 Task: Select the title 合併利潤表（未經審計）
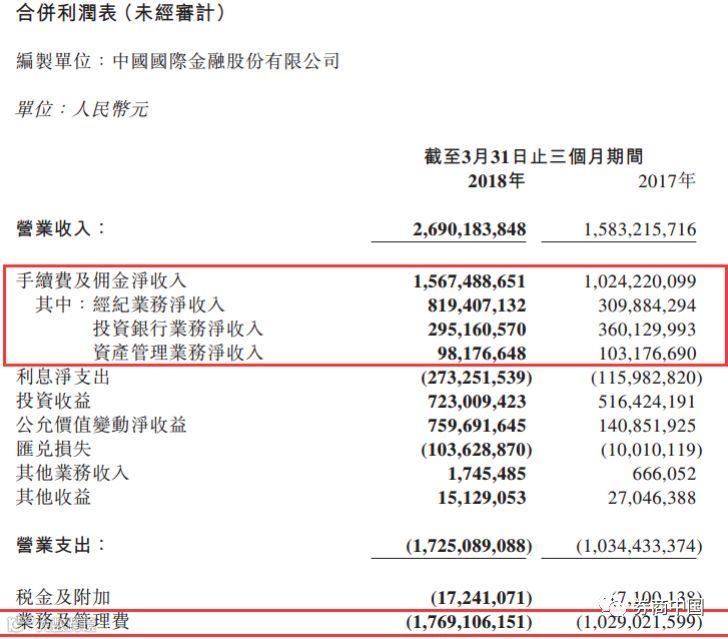tap(120, 12)
